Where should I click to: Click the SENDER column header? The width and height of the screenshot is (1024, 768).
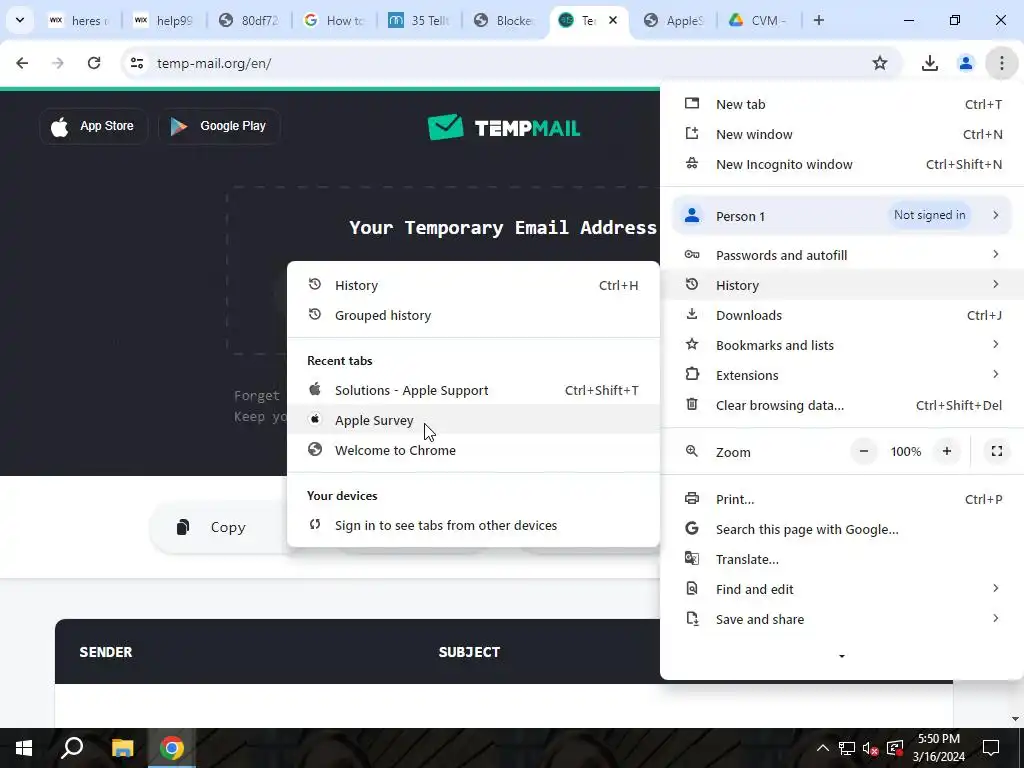pos(106,652)
